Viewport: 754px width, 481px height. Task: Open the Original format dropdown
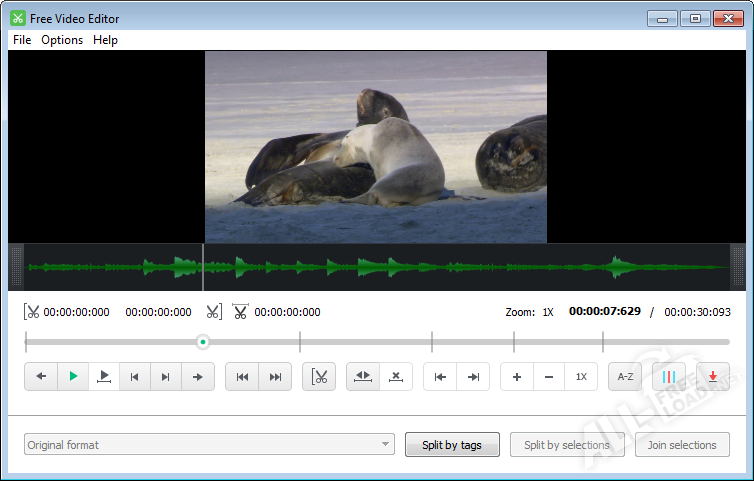[209, 445]
